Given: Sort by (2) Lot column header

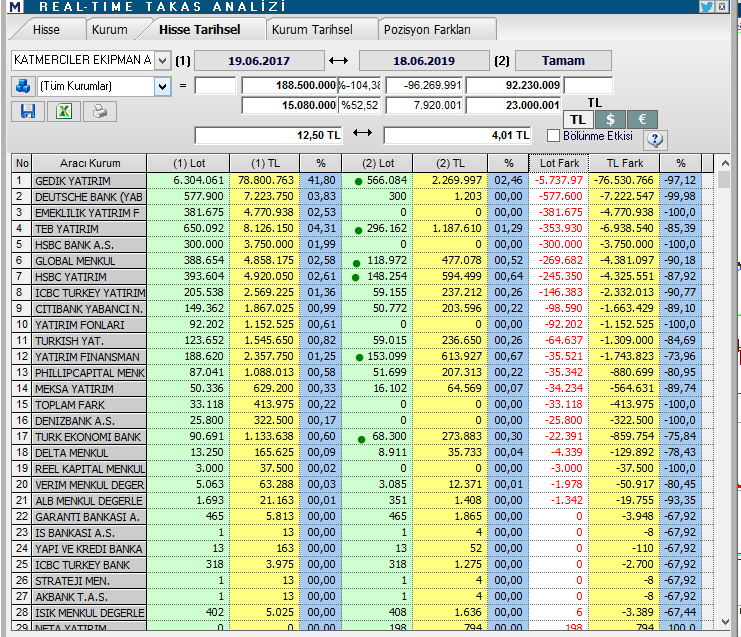Looking at the screenshot, I should pyautogui.click(x=378, y=163).
